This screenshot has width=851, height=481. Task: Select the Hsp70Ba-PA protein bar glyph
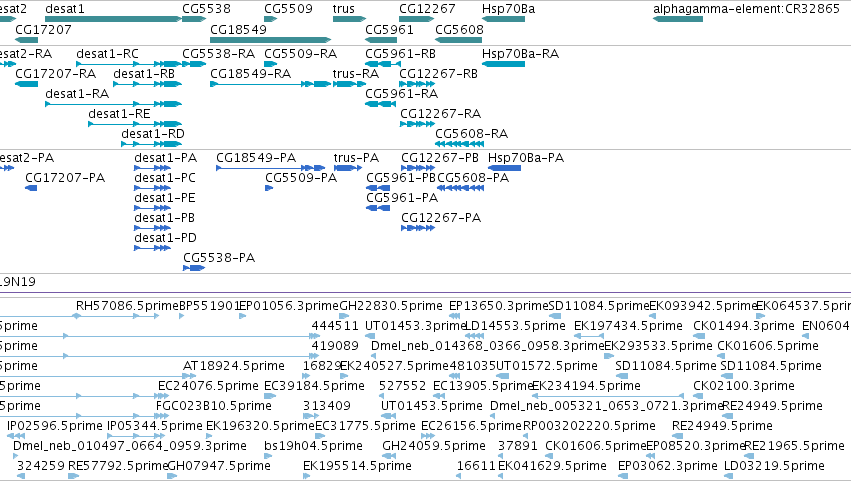(504, 168)
